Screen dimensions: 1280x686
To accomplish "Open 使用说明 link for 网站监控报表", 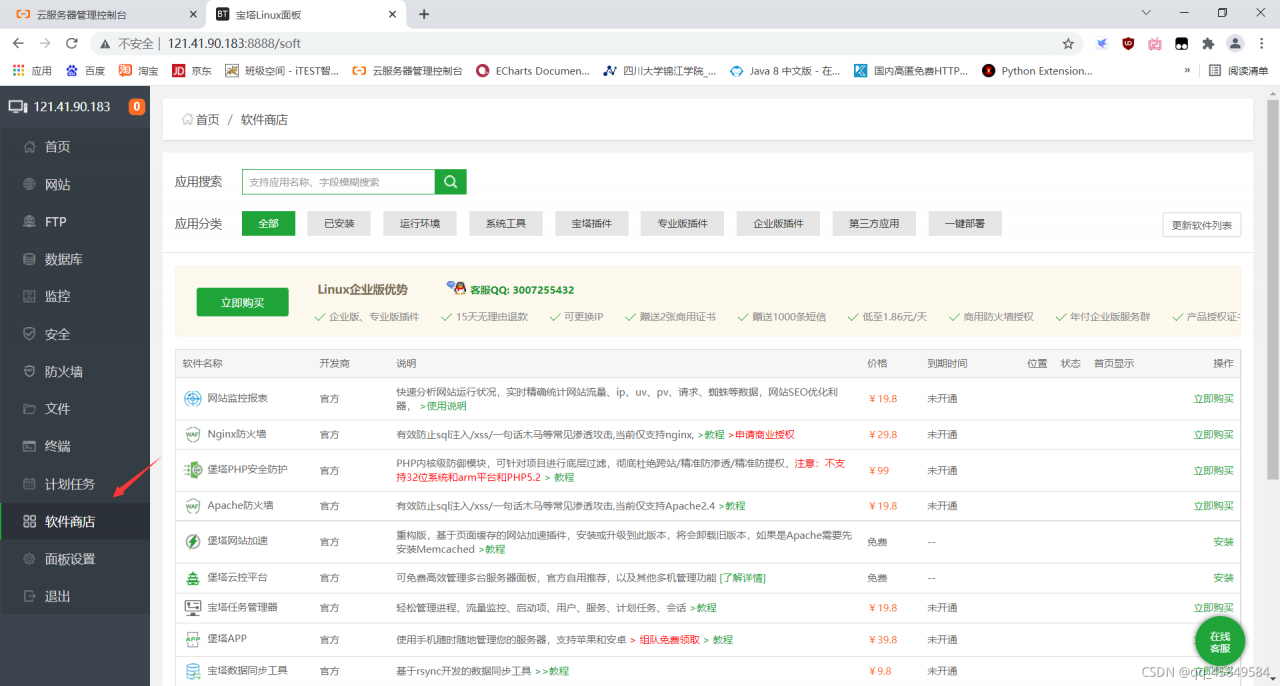I will pos(443,406).
